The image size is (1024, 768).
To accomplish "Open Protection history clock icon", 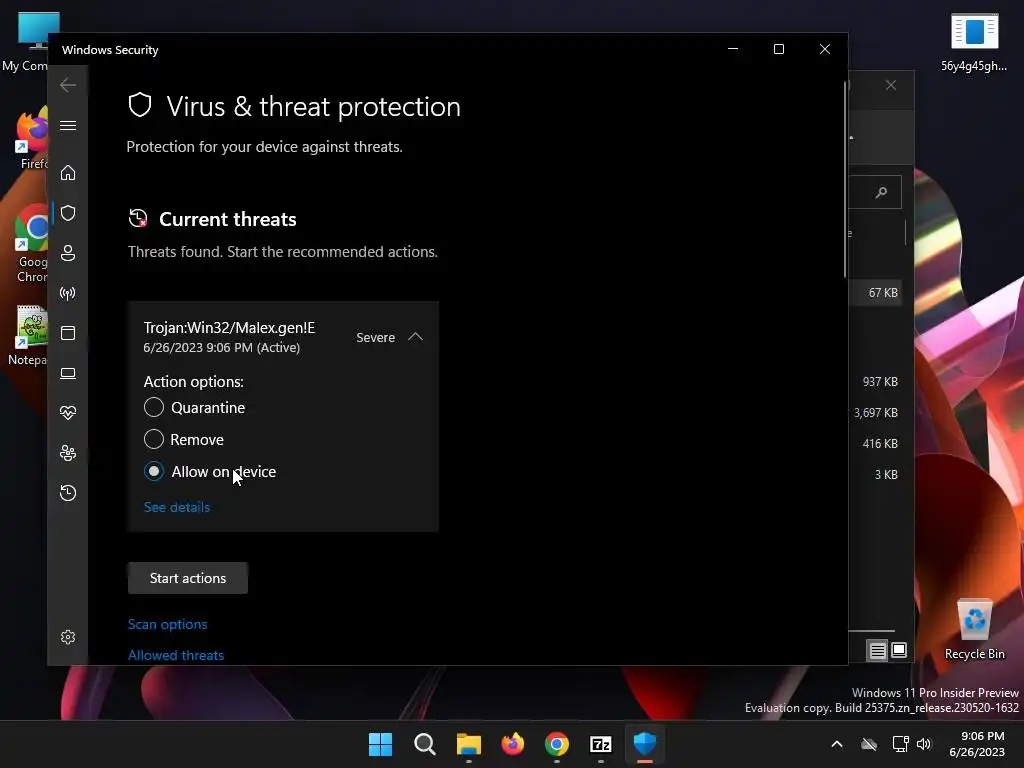I will (68, 493).
